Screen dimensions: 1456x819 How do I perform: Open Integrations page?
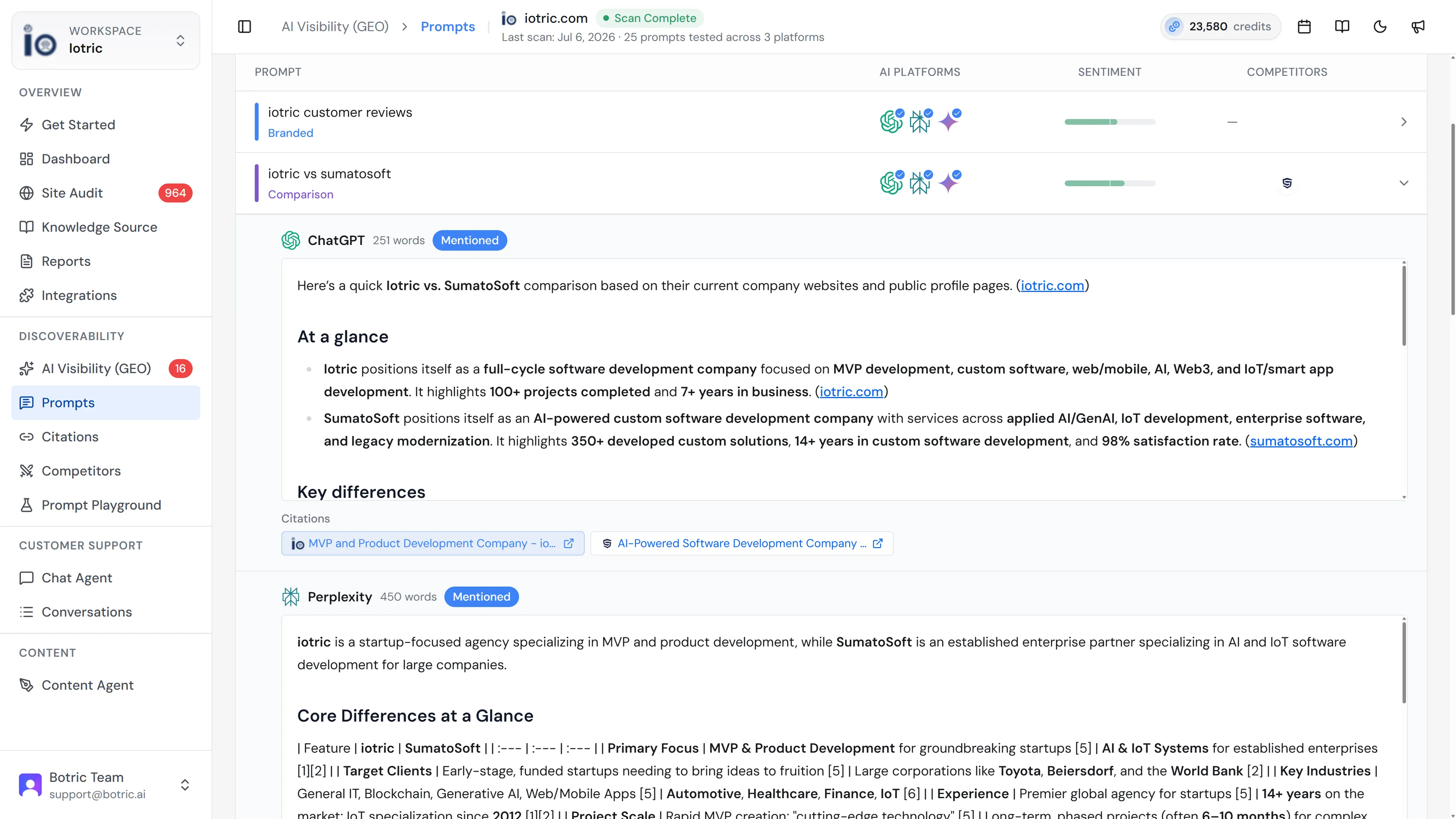tap(106, 296)
